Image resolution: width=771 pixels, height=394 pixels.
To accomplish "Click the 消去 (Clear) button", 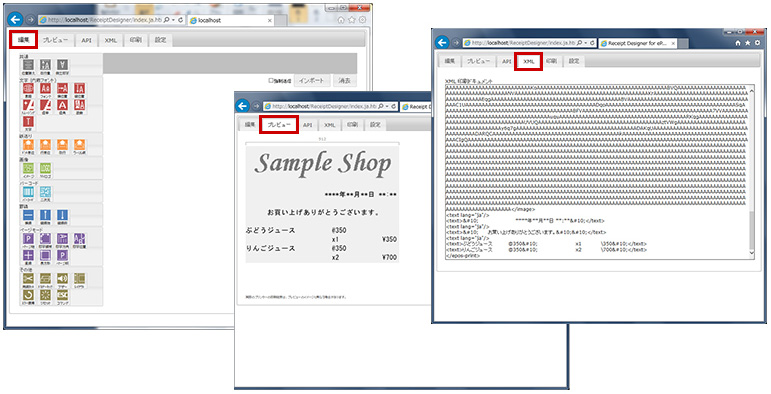I will click(x=345, y=81).
